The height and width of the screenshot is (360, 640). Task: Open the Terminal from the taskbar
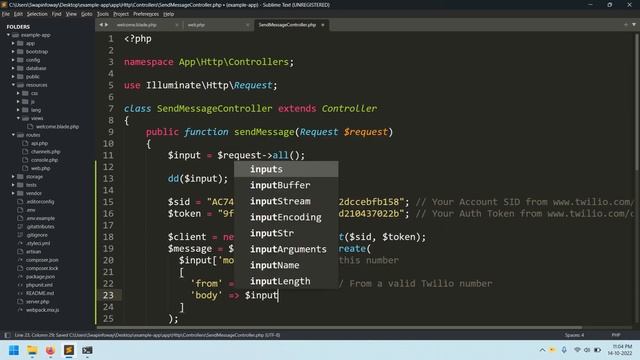pyautogui.click(x=87, y=350)
